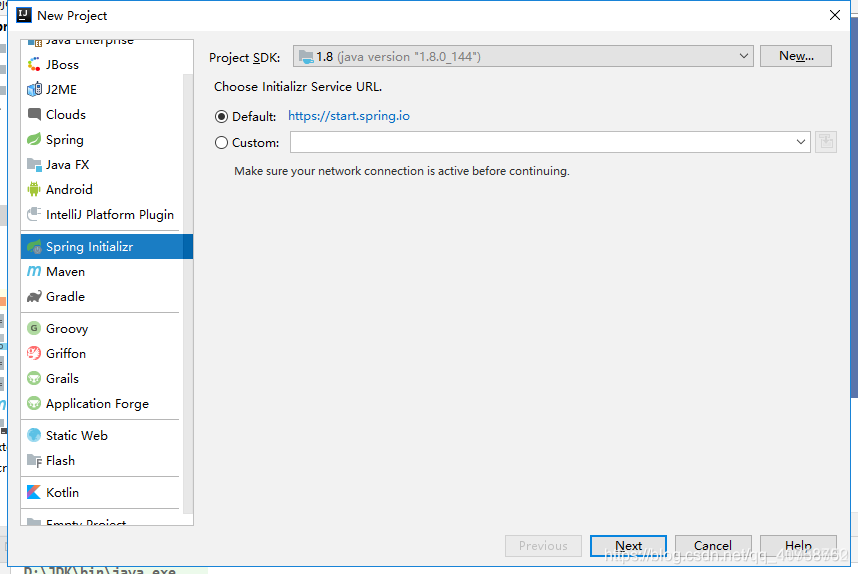Click the icon button beside Custom URL field

[826, 142]
